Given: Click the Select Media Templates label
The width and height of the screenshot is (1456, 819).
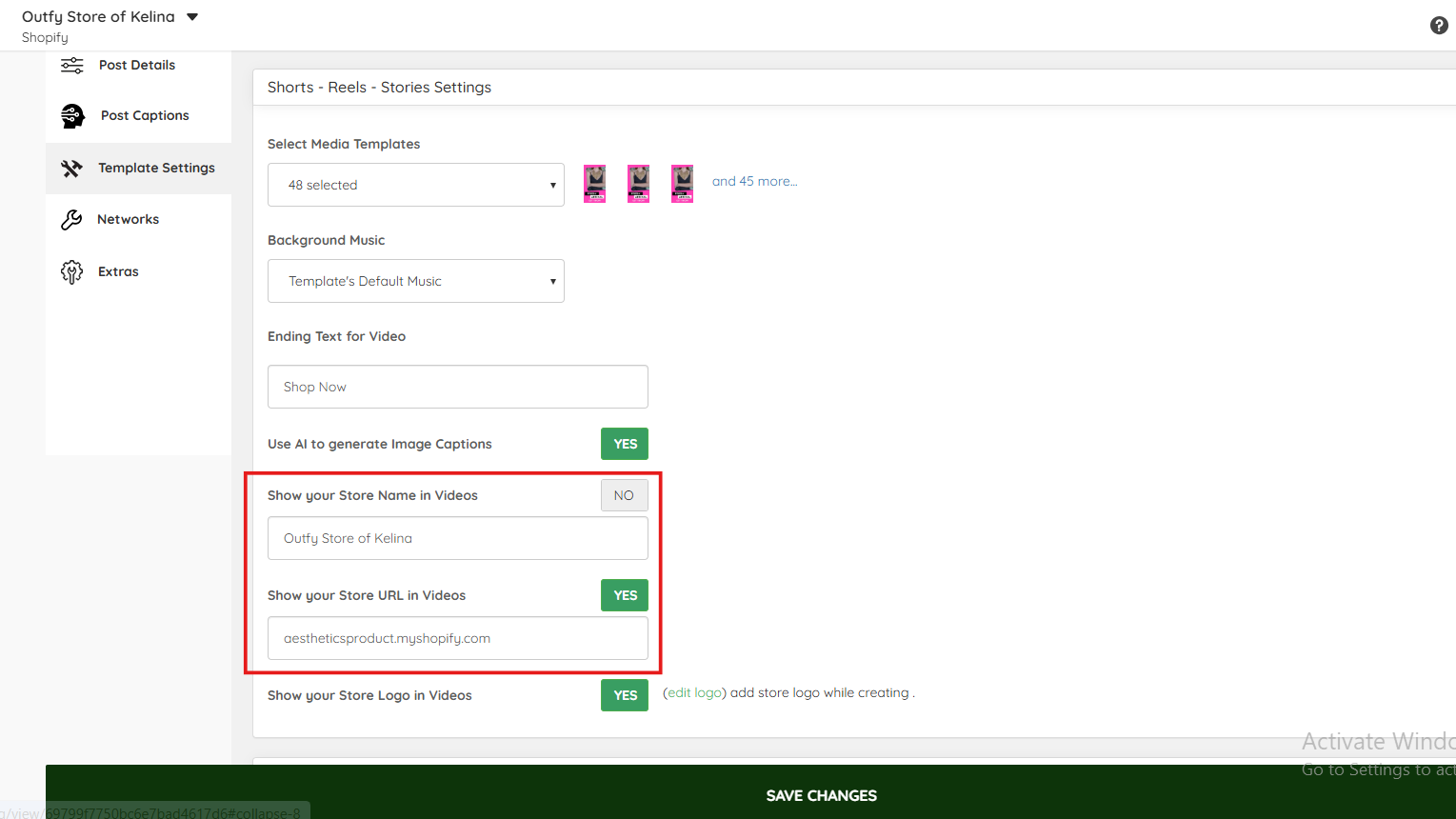Looking at the screenshot, I should click(344, 144).
